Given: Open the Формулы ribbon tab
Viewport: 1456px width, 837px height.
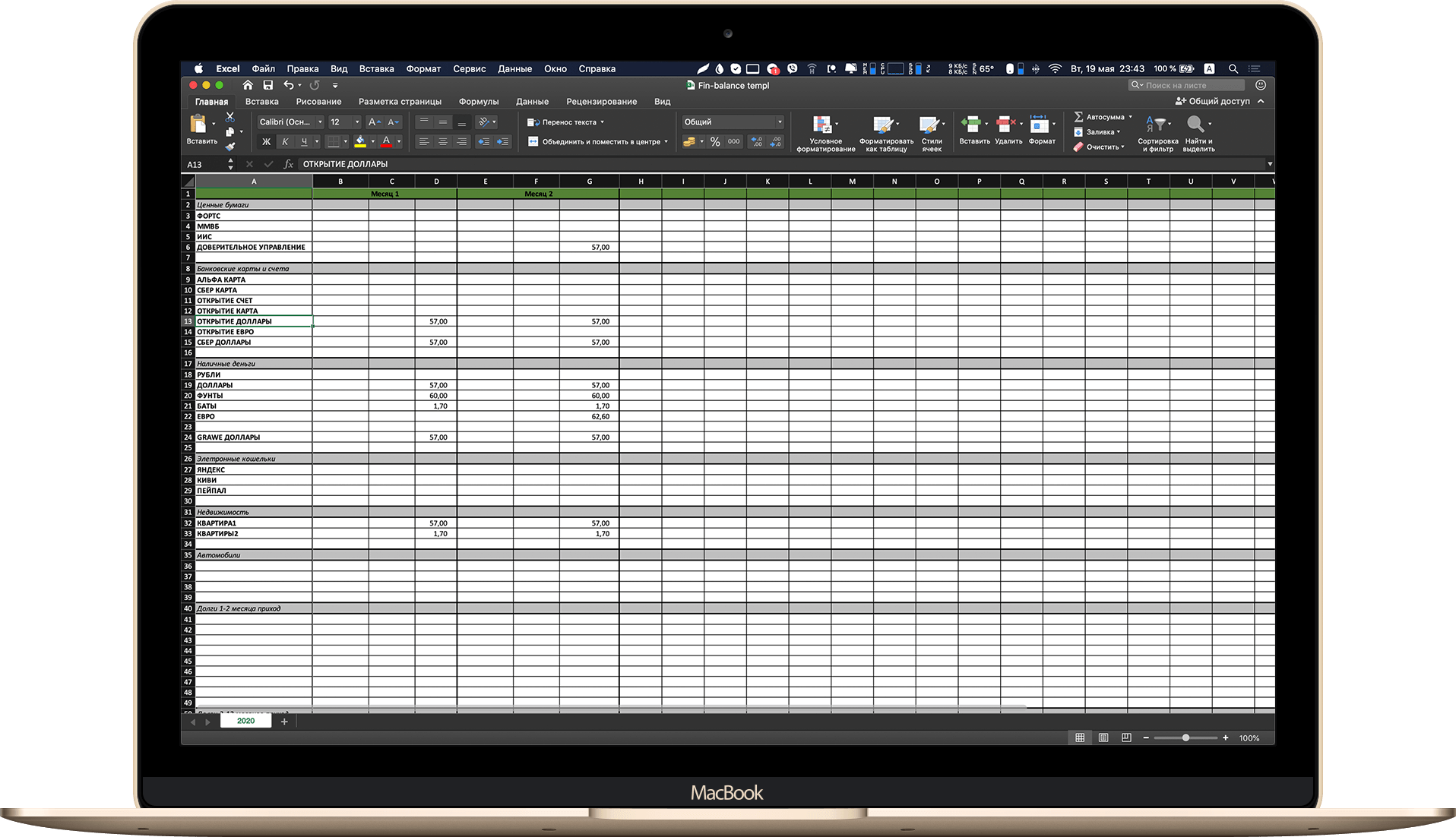Looking at the screenshot, I should [479, 101].
